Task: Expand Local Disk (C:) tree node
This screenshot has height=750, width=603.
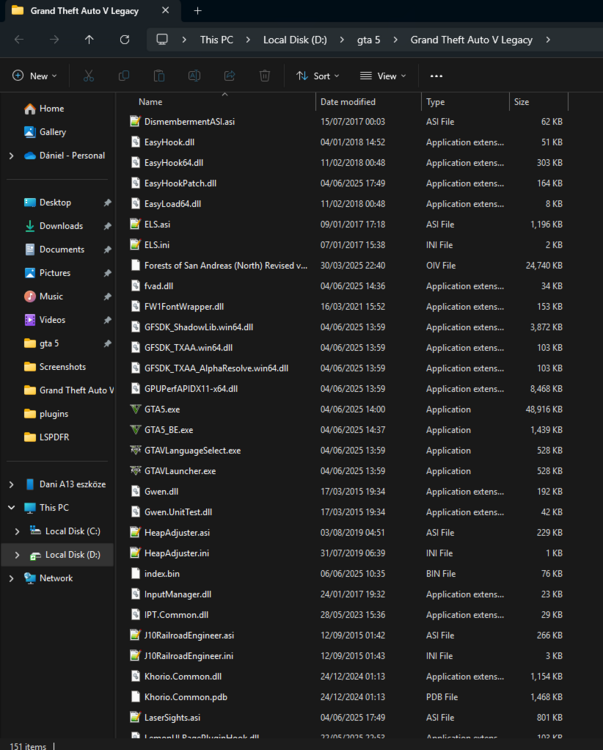Action: click(x=17, y=531)
